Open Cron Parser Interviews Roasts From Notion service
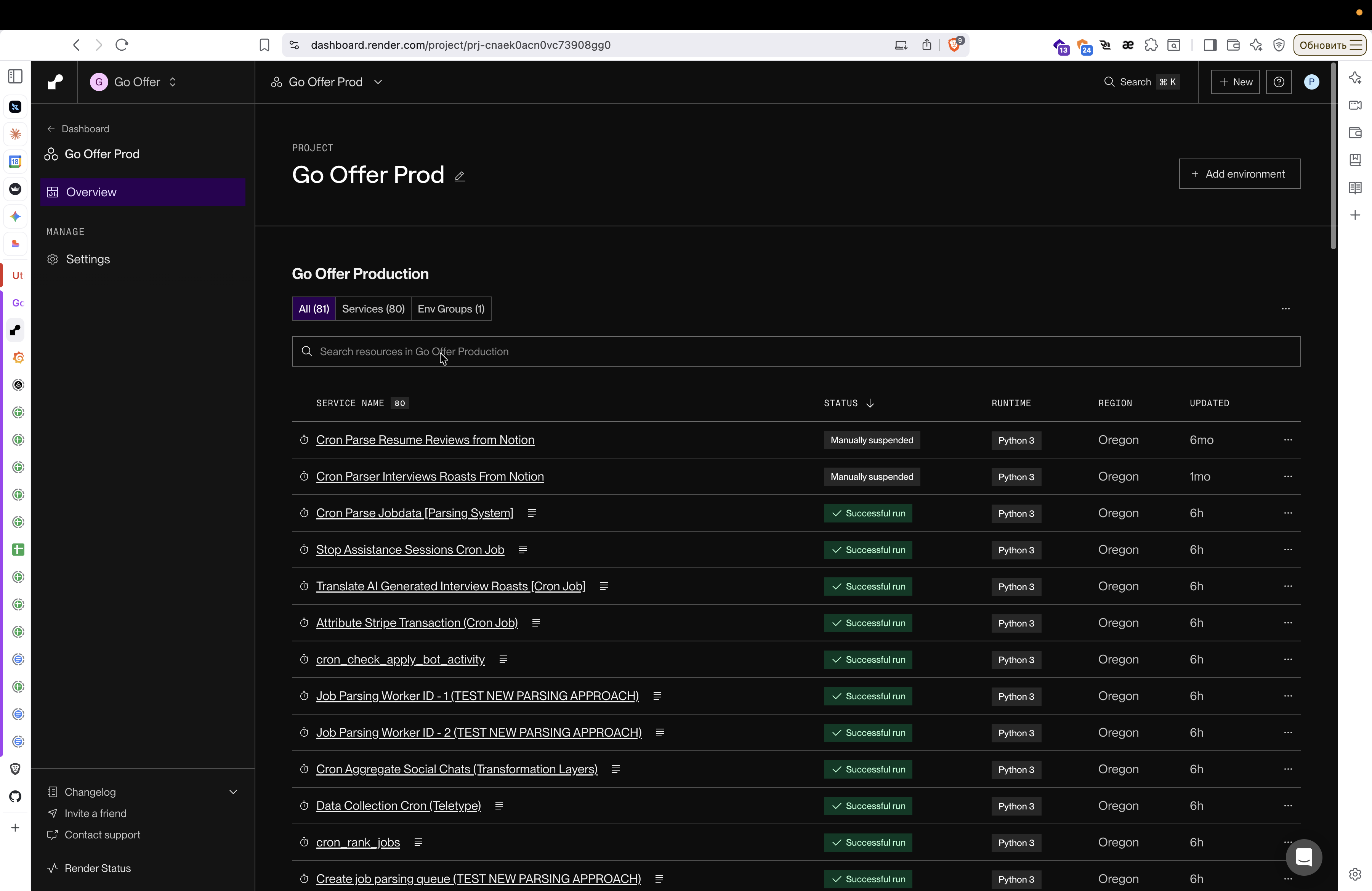Image resolution: width=1372 pixels, height=891 pixels. tap(430, 477)
